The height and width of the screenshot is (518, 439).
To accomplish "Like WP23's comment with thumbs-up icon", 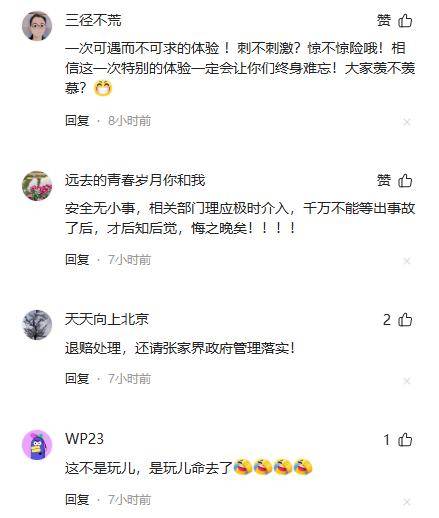I will pos(405,440).
